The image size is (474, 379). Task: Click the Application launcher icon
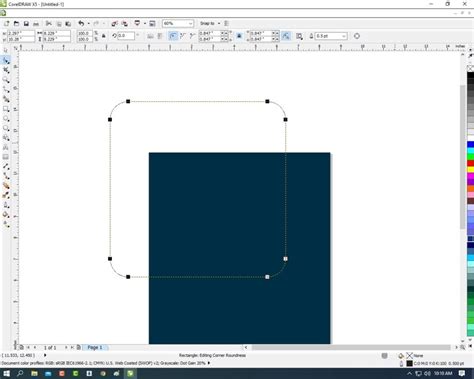pyautogui.click(x=137, y=23)
